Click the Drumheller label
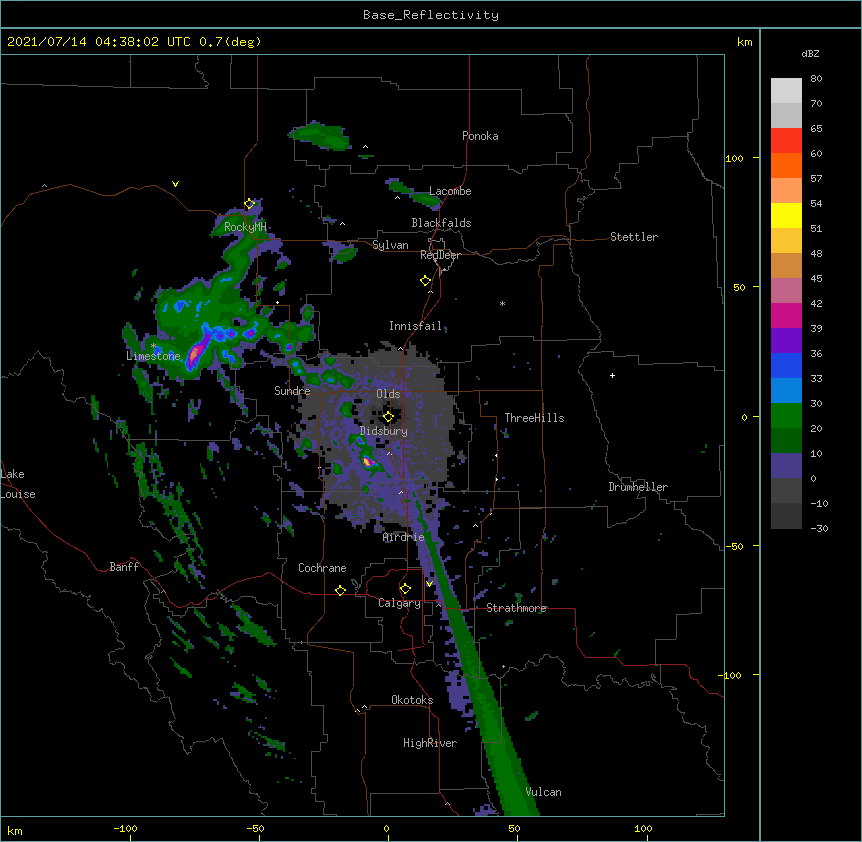 click(x=638, y=487)
